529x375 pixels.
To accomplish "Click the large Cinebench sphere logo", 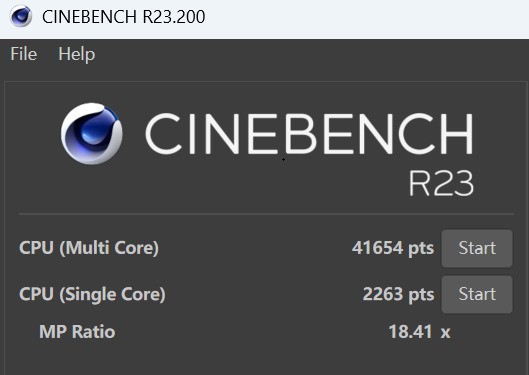I will [x=92, y=134].
